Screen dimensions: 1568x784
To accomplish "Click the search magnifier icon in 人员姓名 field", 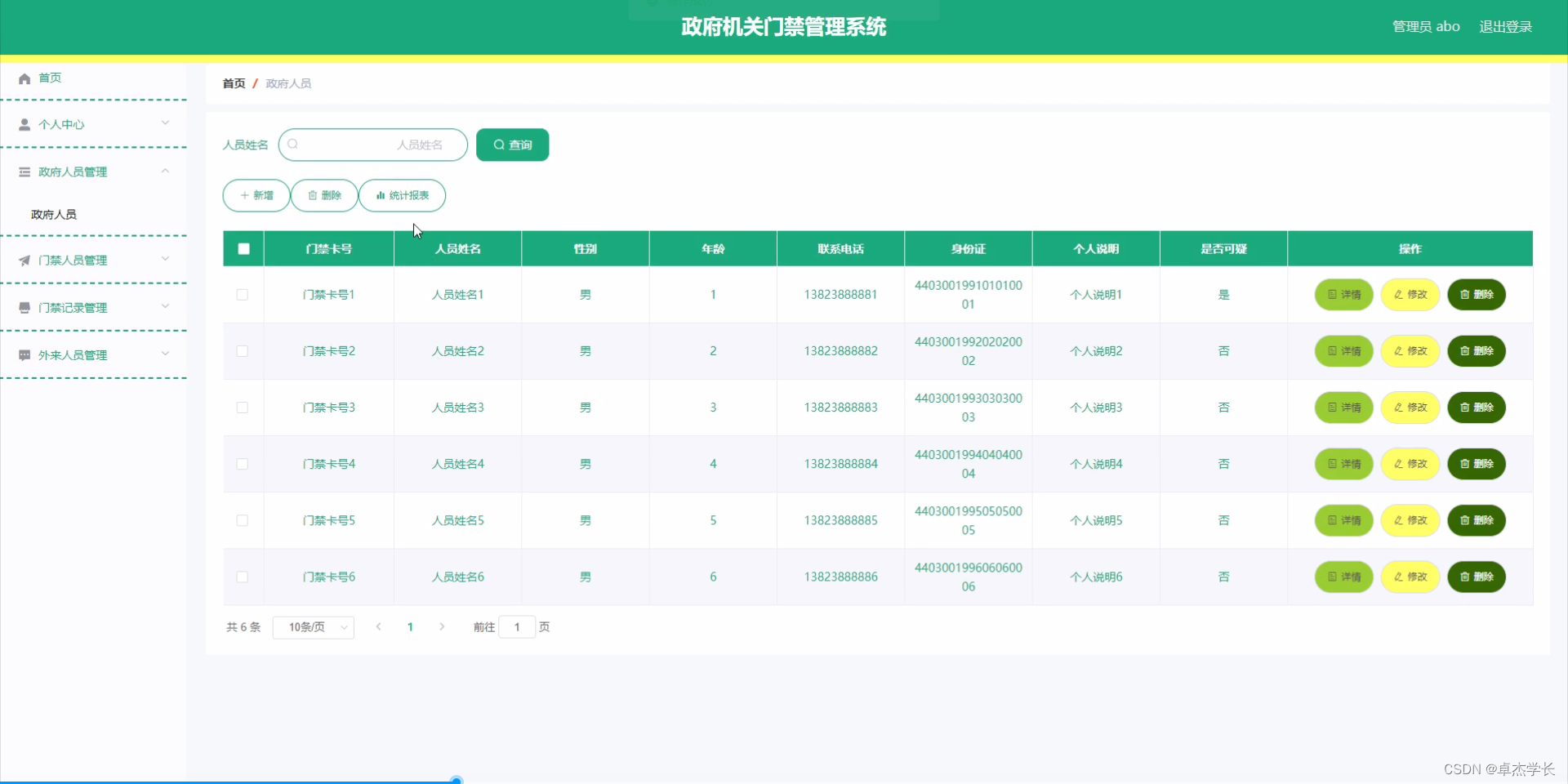I will point(293,145).
